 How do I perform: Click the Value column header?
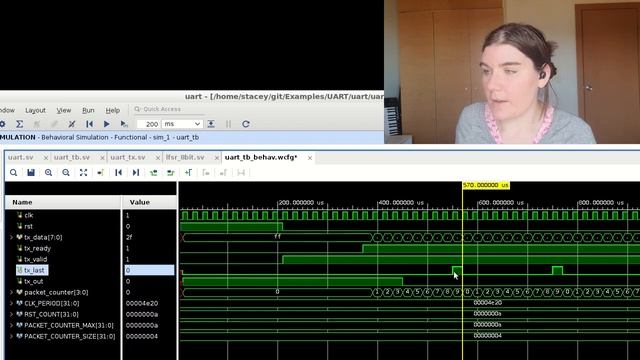coord(150,202)
